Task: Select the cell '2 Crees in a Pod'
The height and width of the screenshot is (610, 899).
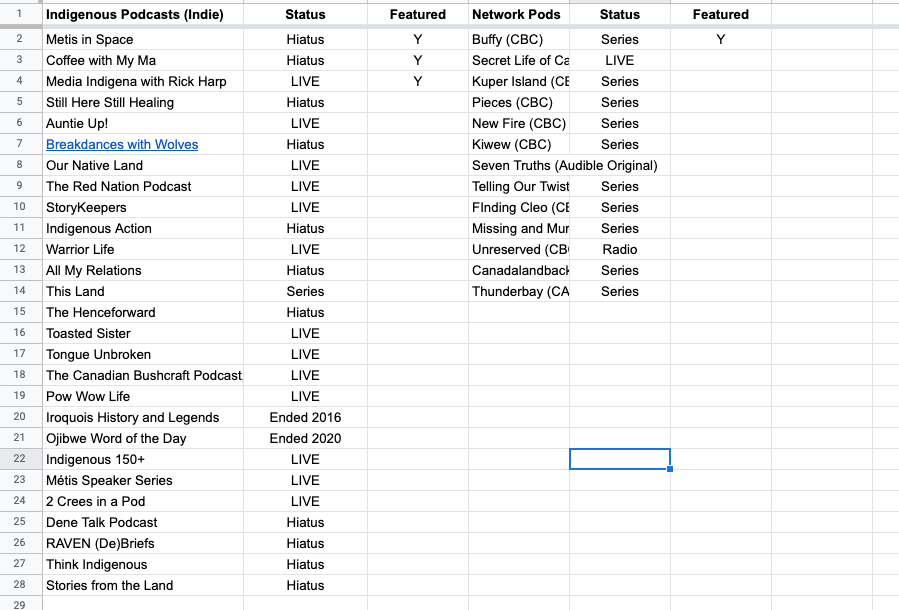Action: tap(143, 501)
